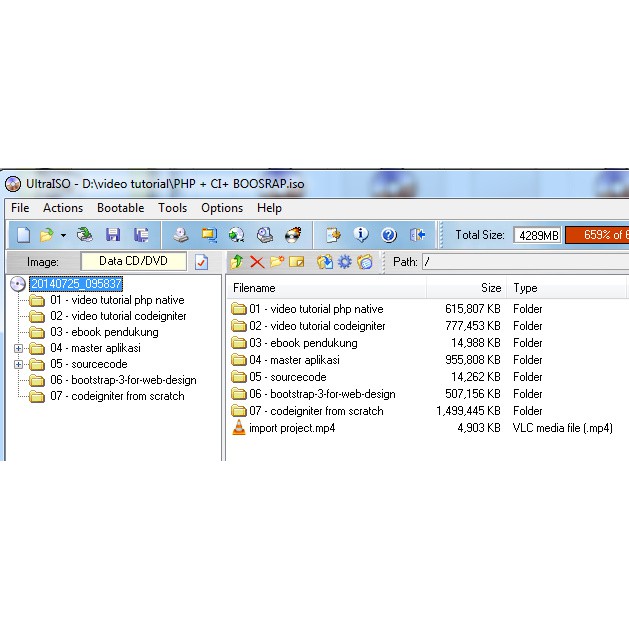The image size is (629, 629).
Task: Select 04 - master aplikasi in tree
Action: point(95,348)
